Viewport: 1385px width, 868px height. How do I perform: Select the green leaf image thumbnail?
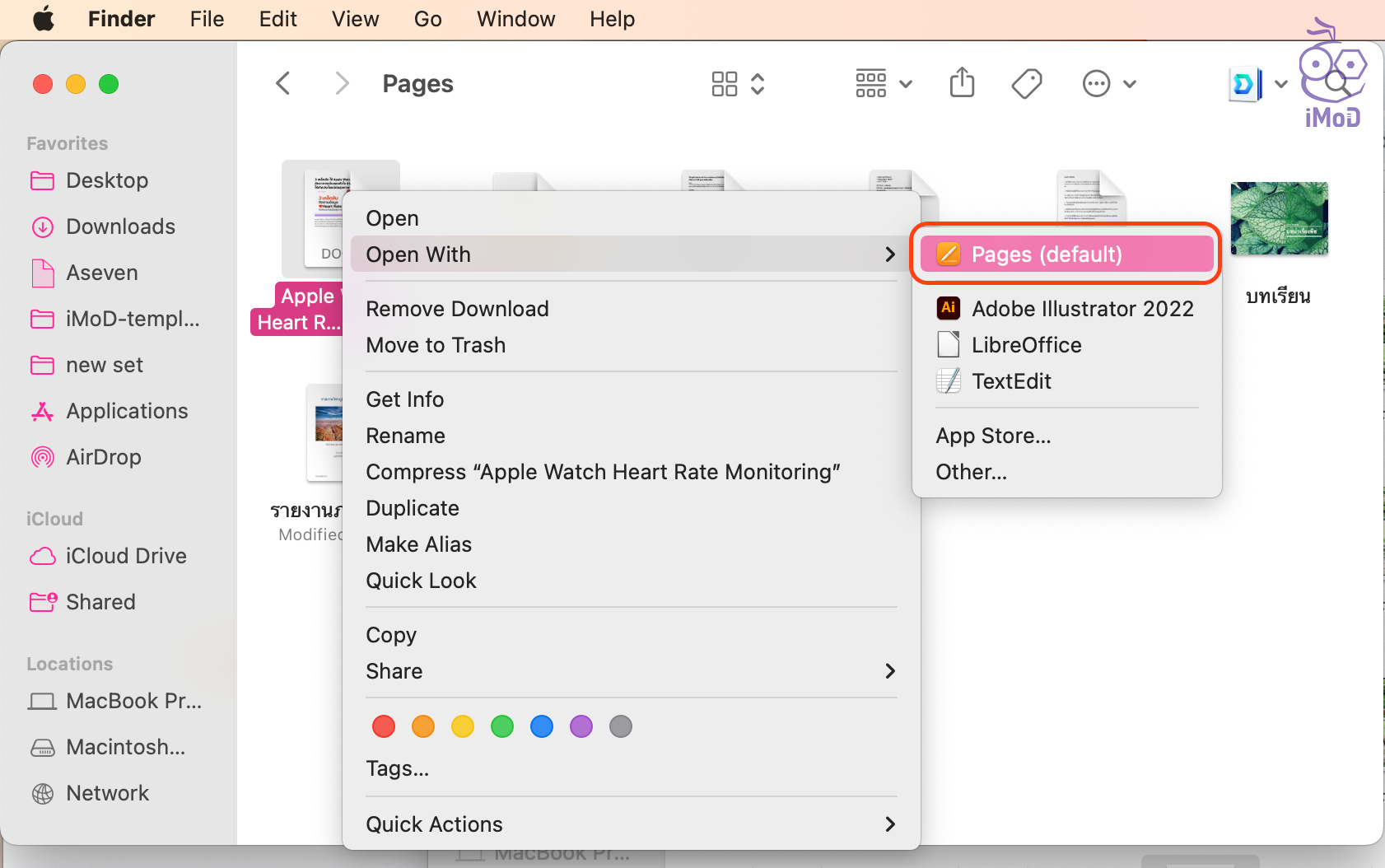[x=1279, y=219]
